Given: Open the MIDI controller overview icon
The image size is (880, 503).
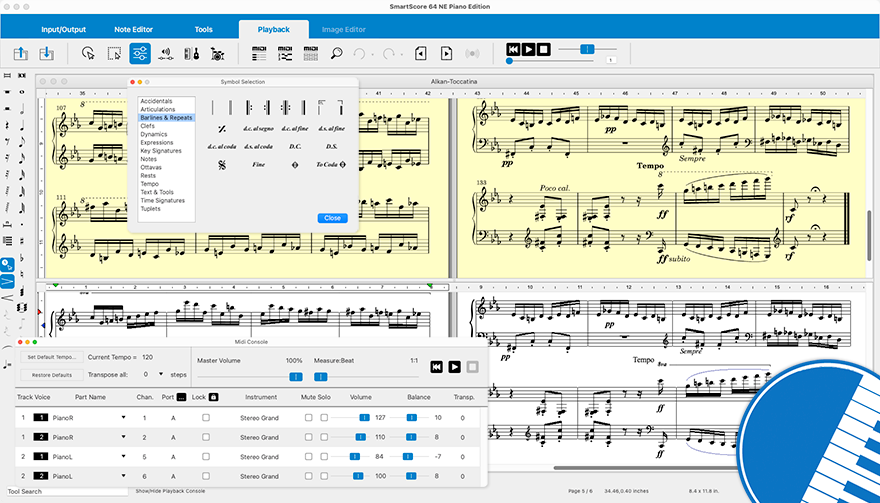Looking at the screenshot, I should pos(285,53).
